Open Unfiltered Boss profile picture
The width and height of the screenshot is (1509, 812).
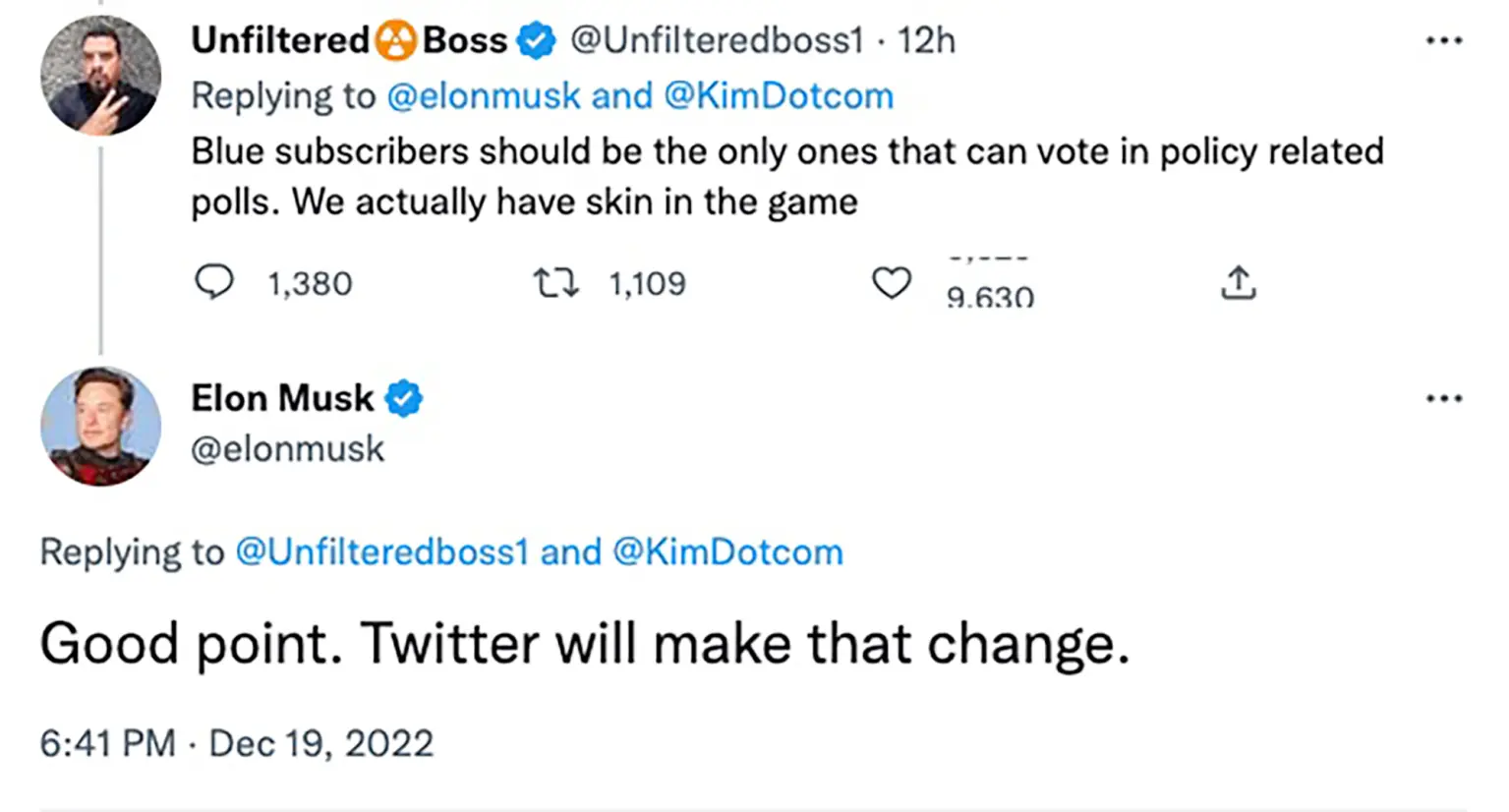(100, 76)
